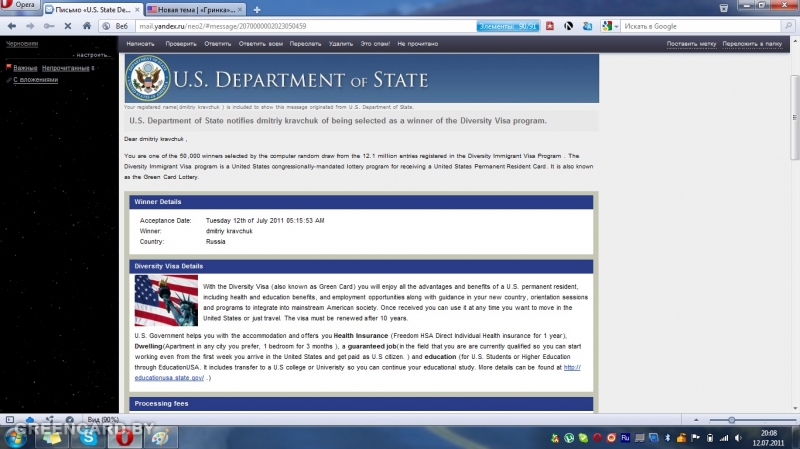
Task: Open the «Вид (90%)» view menu
Action: [x=103, y=419]
